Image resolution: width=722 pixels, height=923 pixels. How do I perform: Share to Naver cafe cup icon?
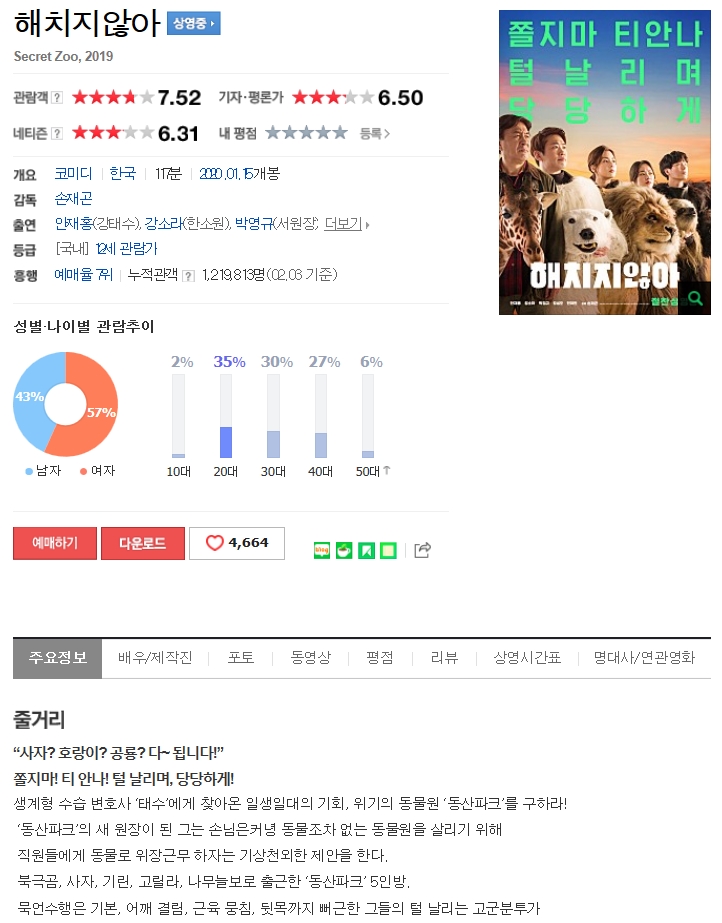344,550
